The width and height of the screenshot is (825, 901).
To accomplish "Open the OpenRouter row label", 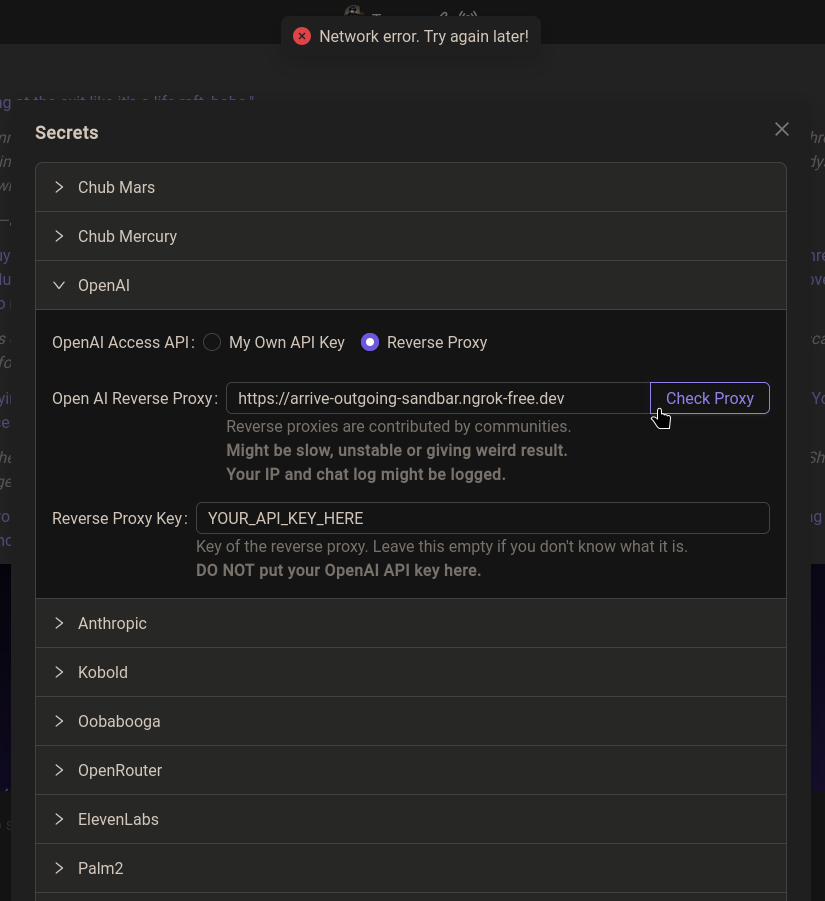I will pyautogui.click(x=120, y=771).
